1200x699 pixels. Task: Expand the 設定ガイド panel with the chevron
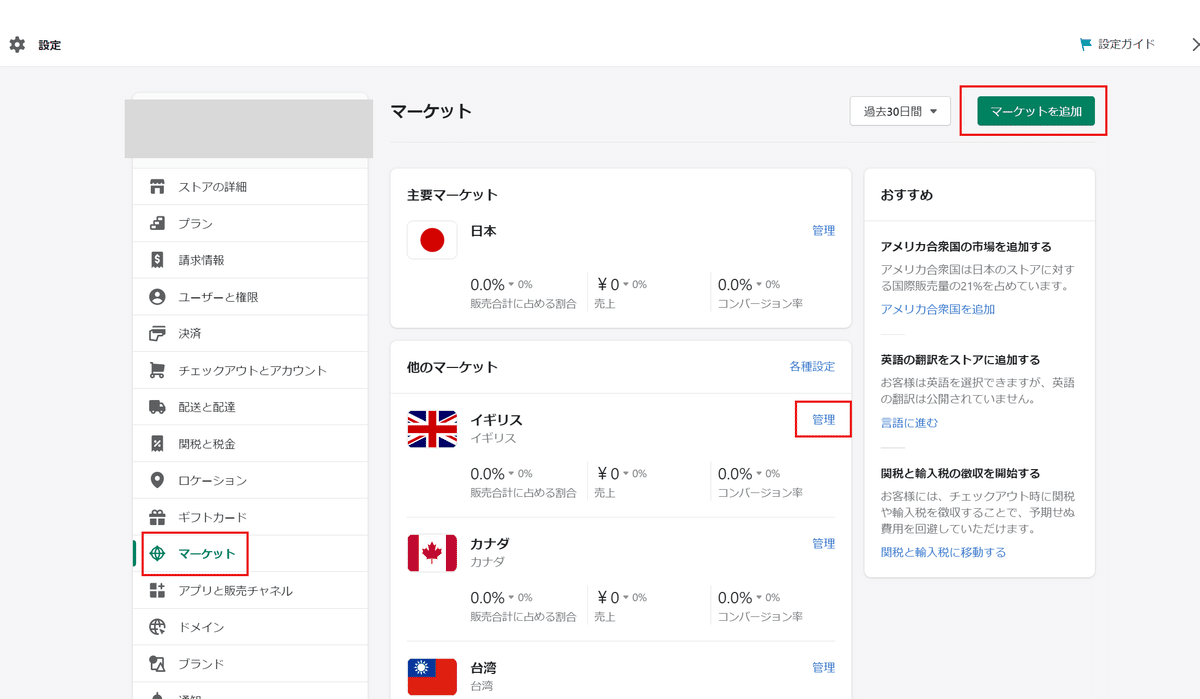click(1196, 44)
